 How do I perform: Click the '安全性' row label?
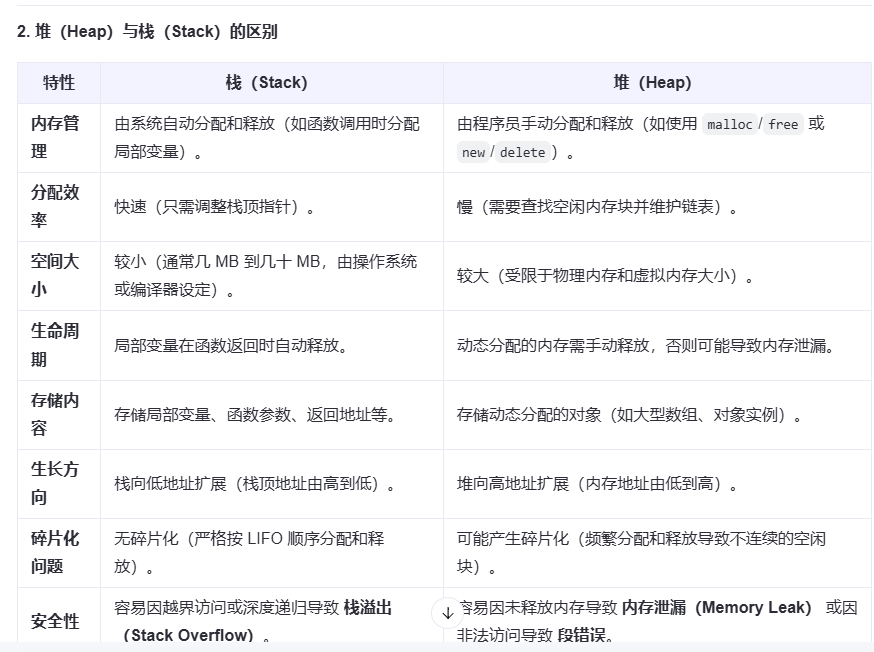(55, 621)
